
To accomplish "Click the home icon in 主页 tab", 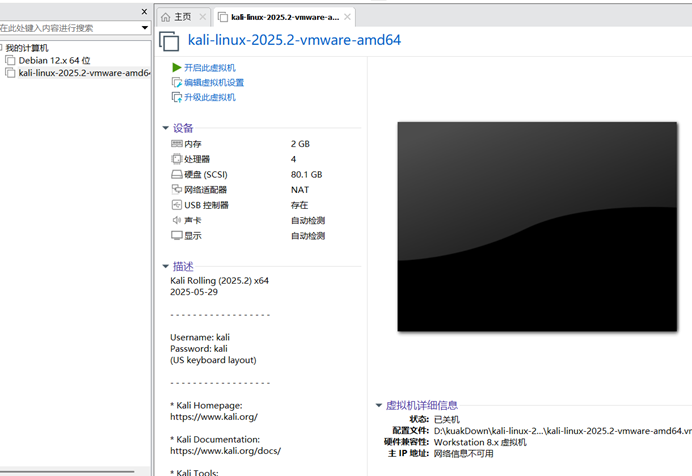I will click(x=165, y=17).
